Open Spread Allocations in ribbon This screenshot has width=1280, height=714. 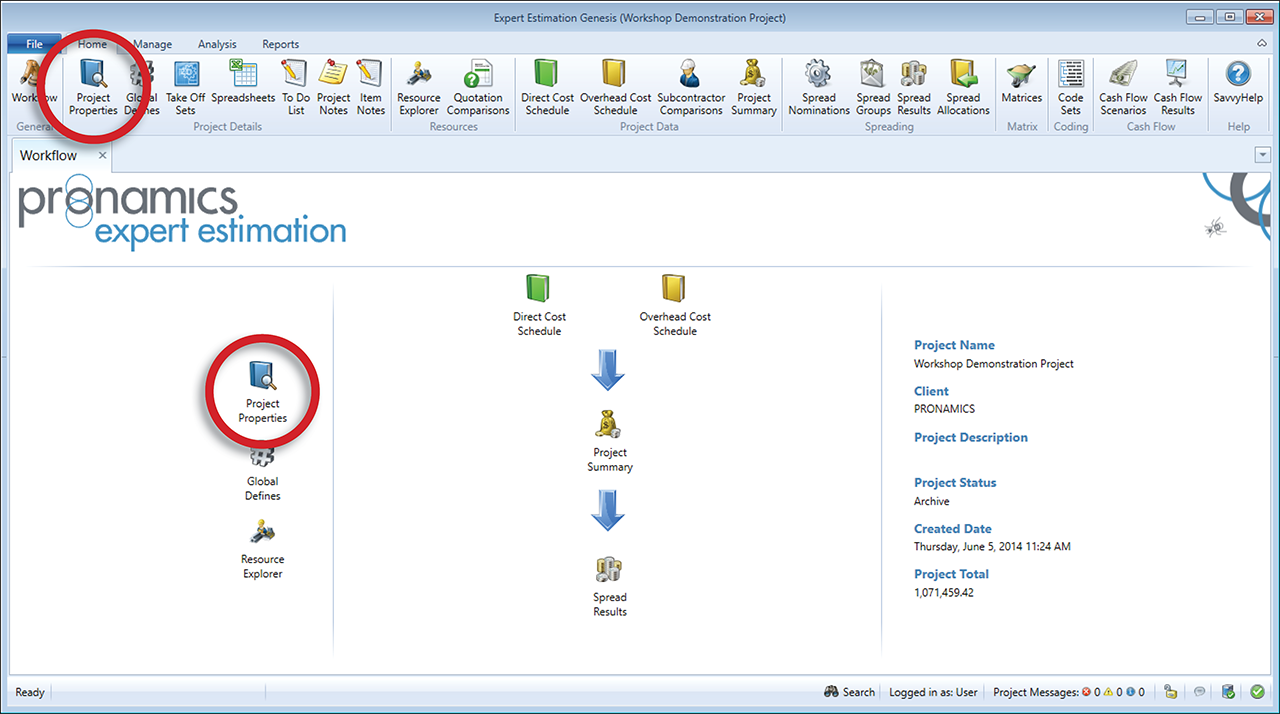963,86
